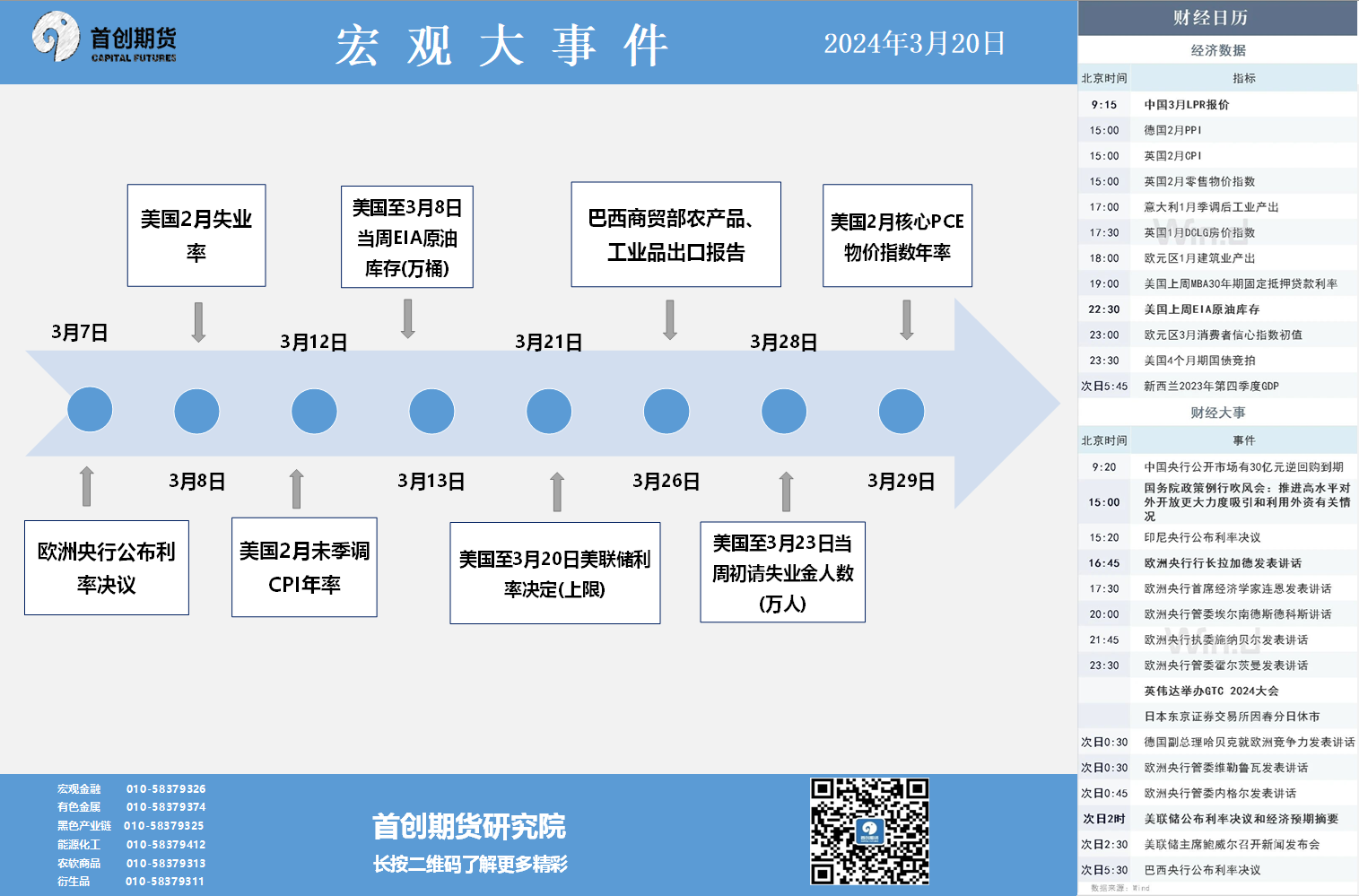Click the 能源化工 phone number 010-58379412
This screenshot has width=1359, height=896.
166,845
